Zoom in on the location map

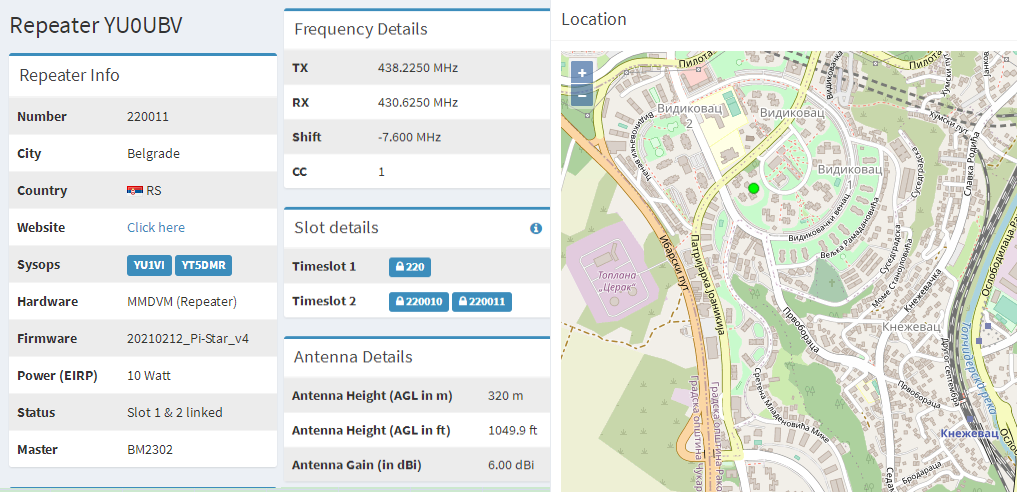[x=582, y=73]
